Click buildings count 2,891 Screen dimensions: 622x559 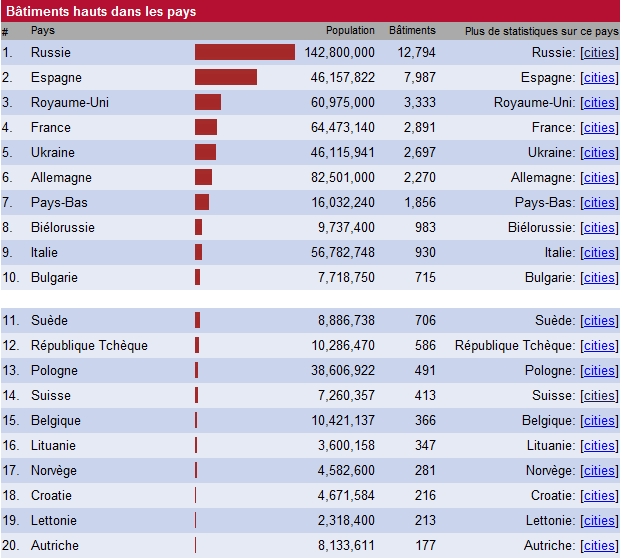pos(420,127)
